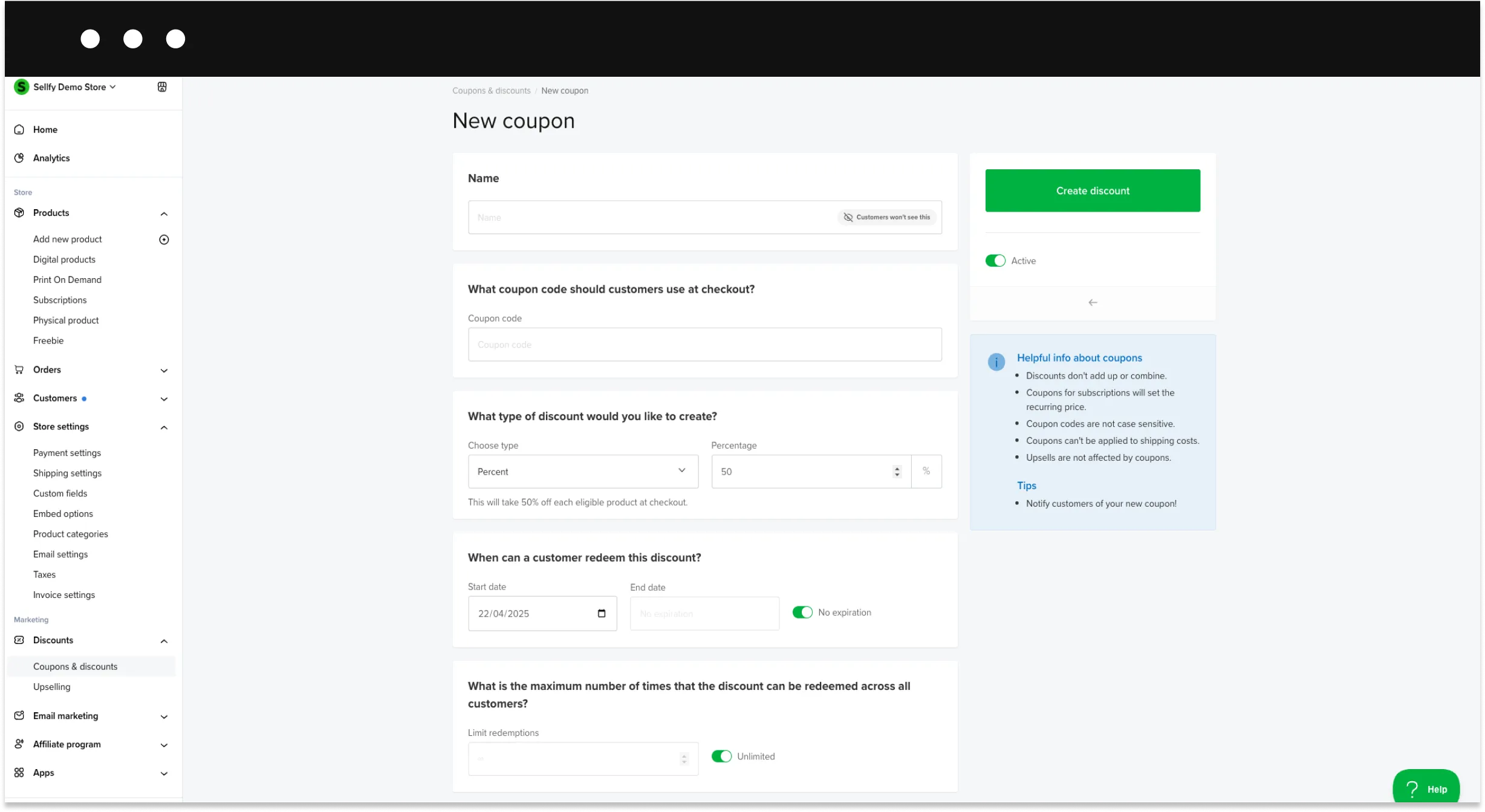Click the plus icon beside Add new product
This screenshot has width=1485, height=812.
(x=164, y=239)
